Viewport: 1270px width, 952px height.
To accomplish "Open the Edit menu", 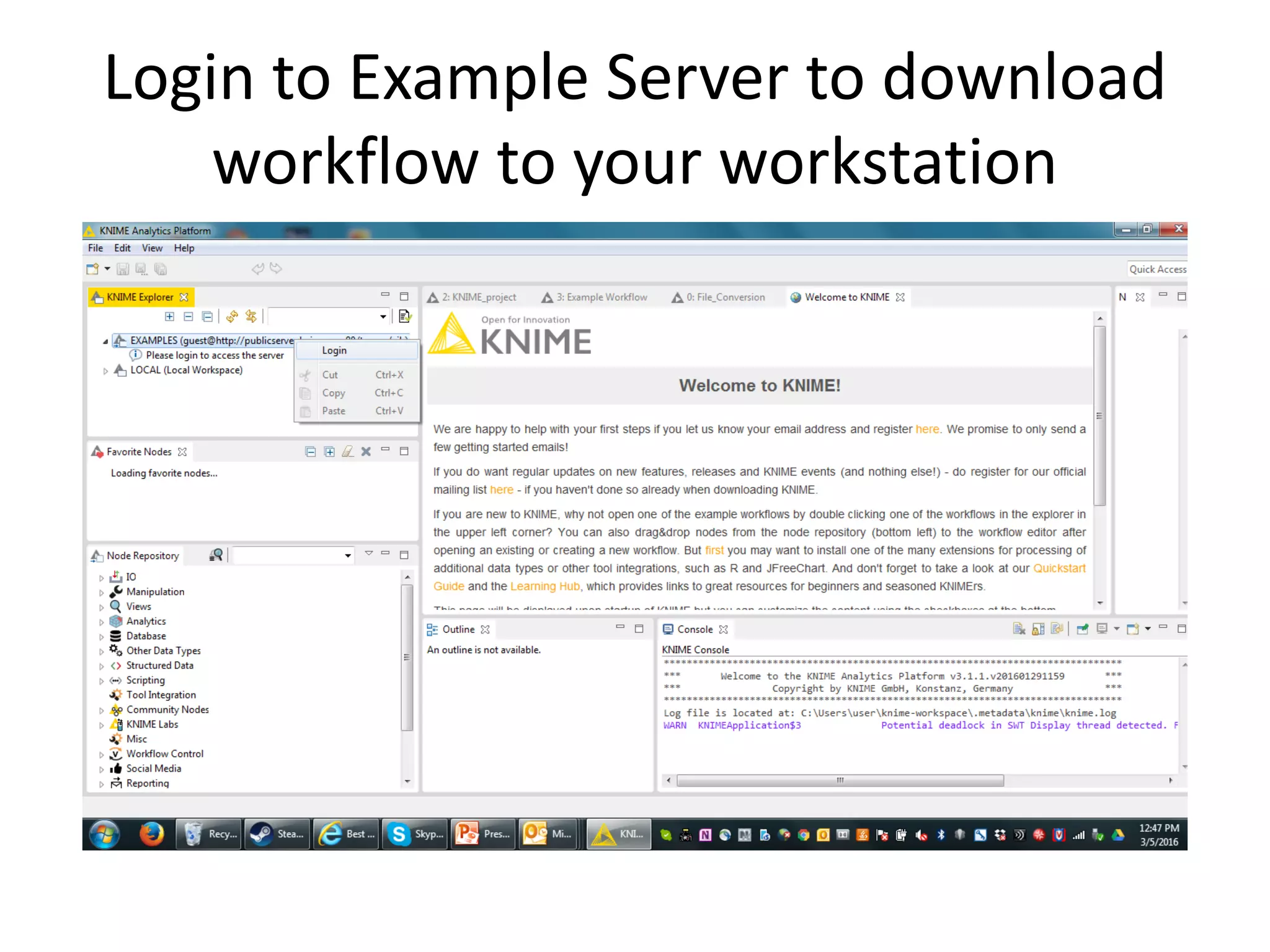I will 122,248.
